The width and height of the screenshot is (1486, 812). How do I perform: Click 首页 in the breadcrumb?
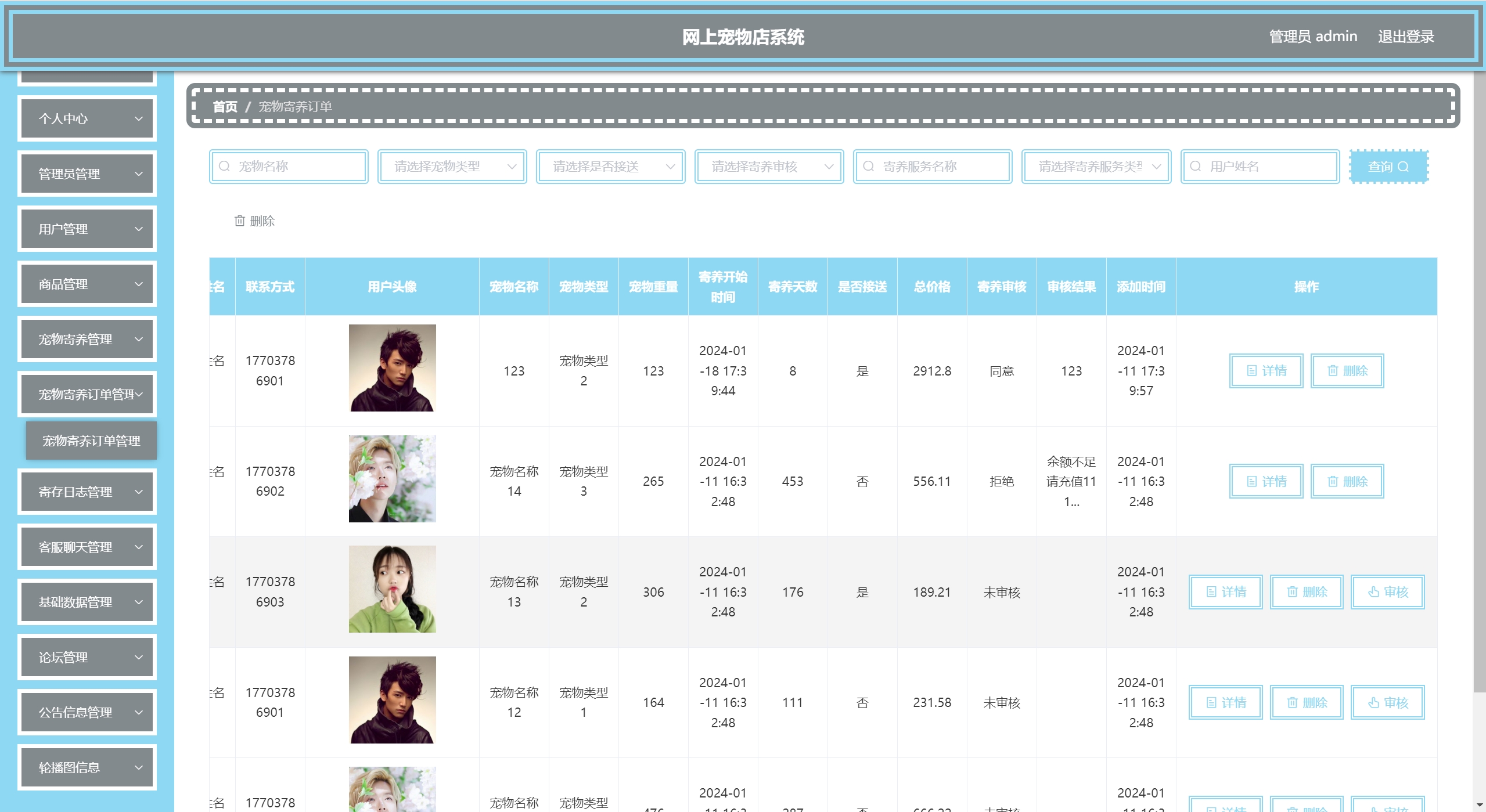(225, 107)
